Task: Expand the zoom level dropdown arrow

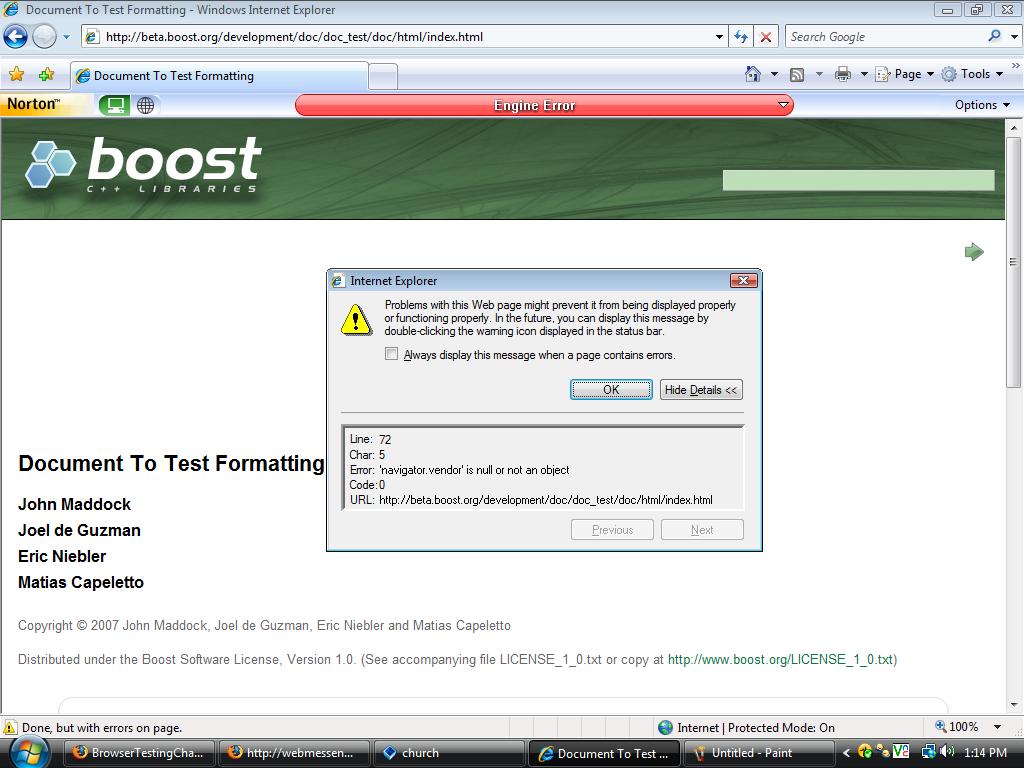Action: [x=997, y=727]
